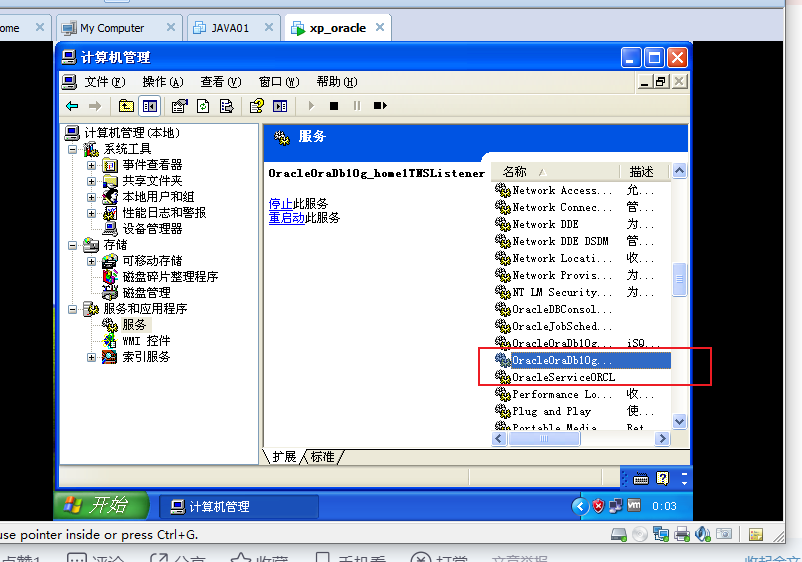
Task: Click the services list horizontal scrollbar thumb
Action: pos(544,439)
